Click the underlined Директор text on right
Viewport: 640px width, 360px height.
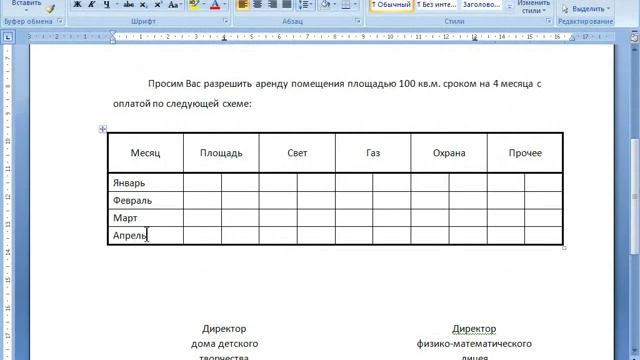pos(474,329)
